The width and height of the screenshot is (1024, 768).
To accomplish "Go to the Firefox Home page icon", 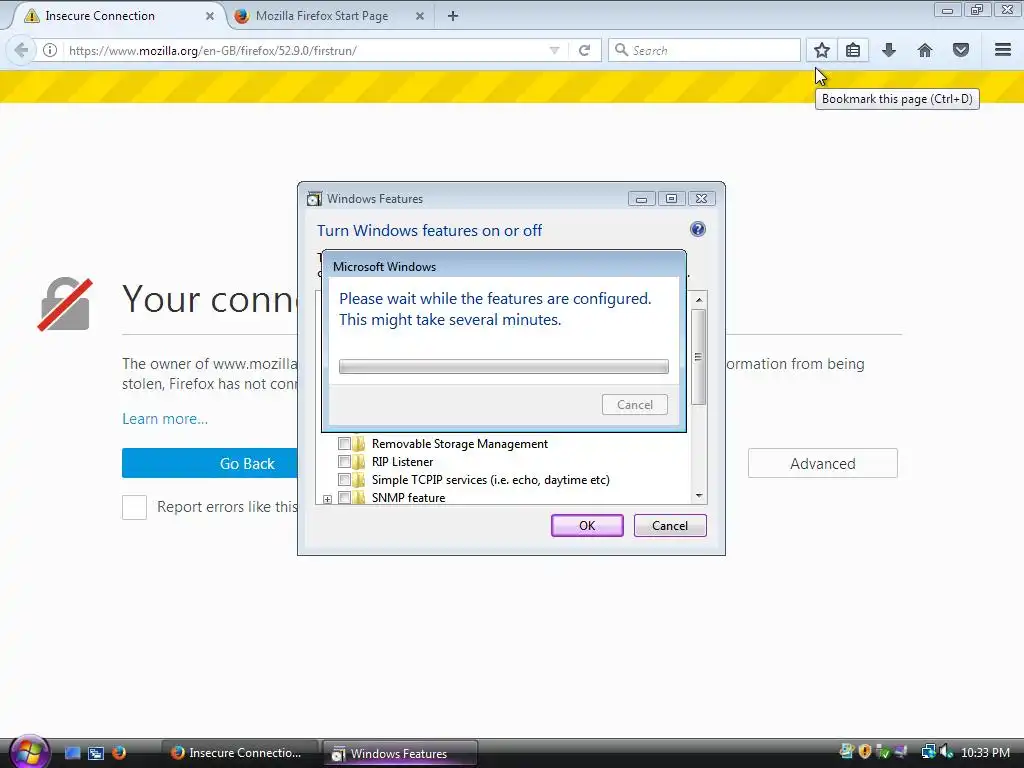I will (925, 50).
